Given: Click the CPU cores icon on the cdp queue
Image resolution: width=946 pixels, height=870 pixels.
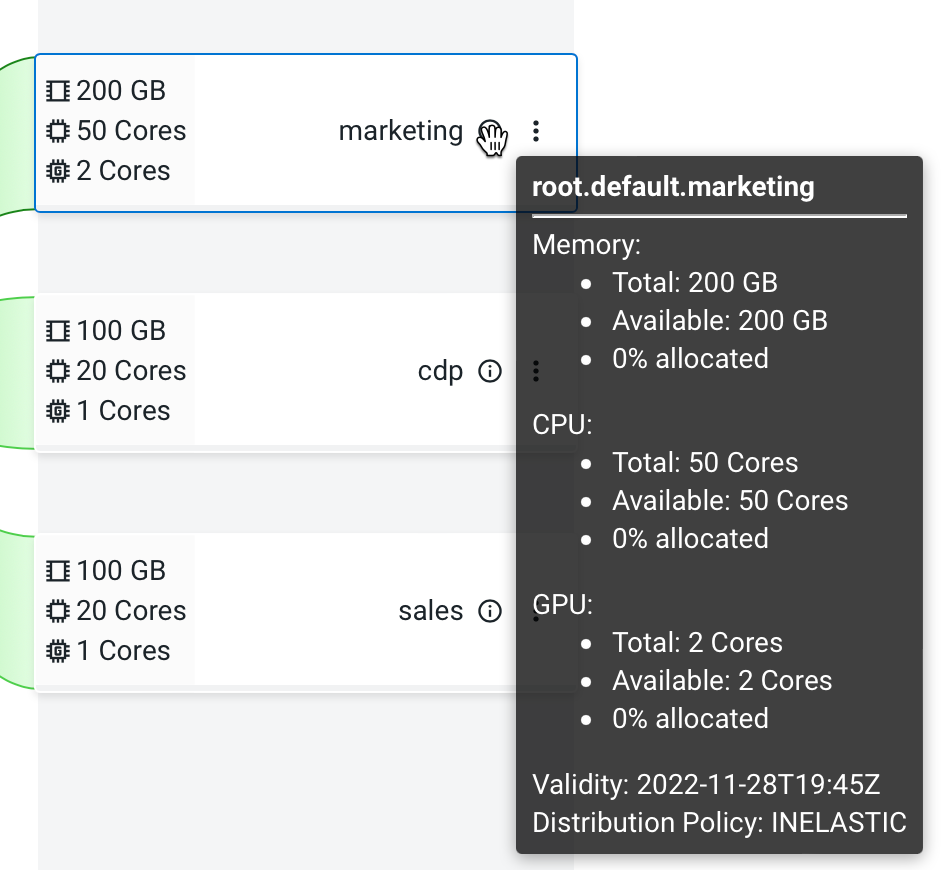Looking at the screenshot, I should 58,370.
